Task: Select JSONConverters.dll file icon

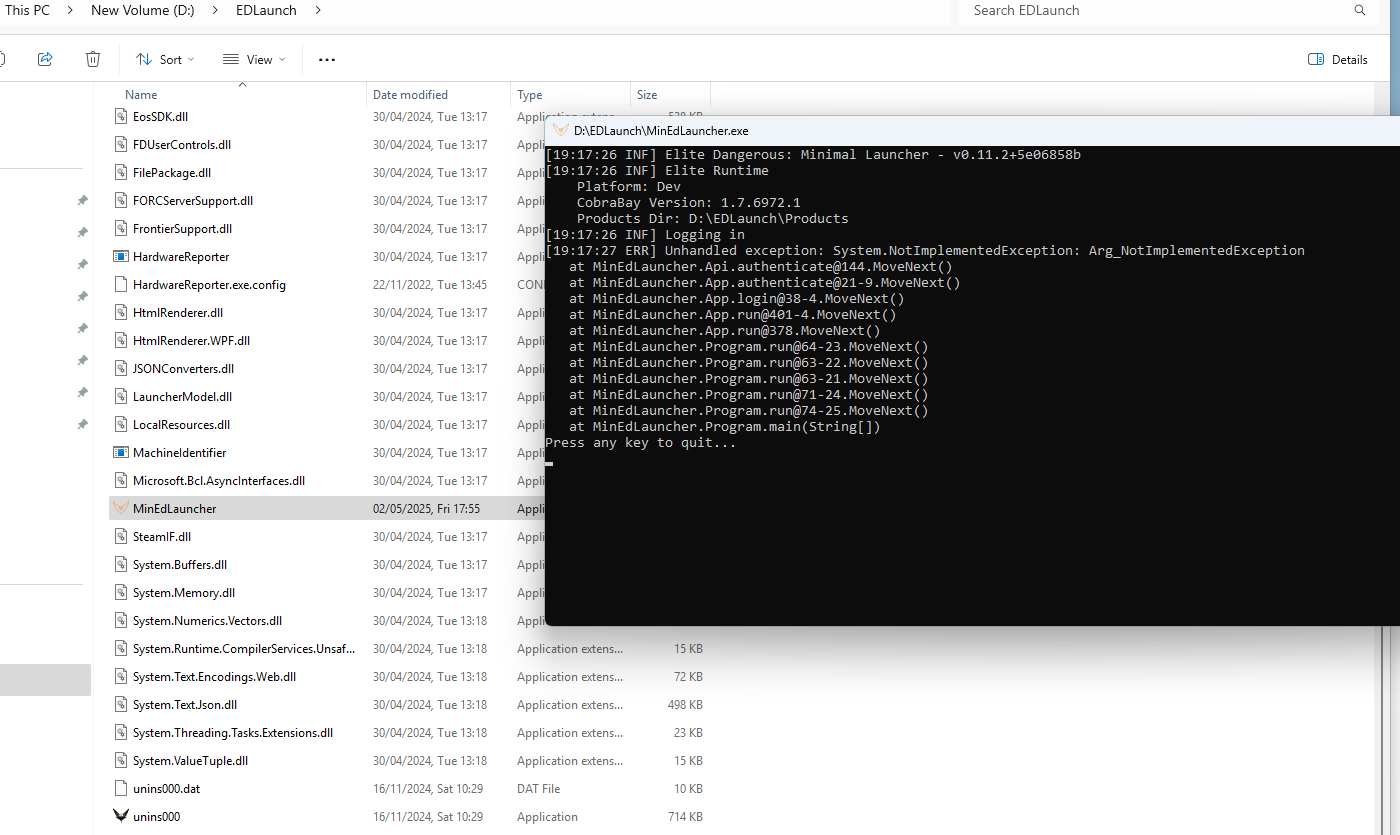Action: pos(121,369)
